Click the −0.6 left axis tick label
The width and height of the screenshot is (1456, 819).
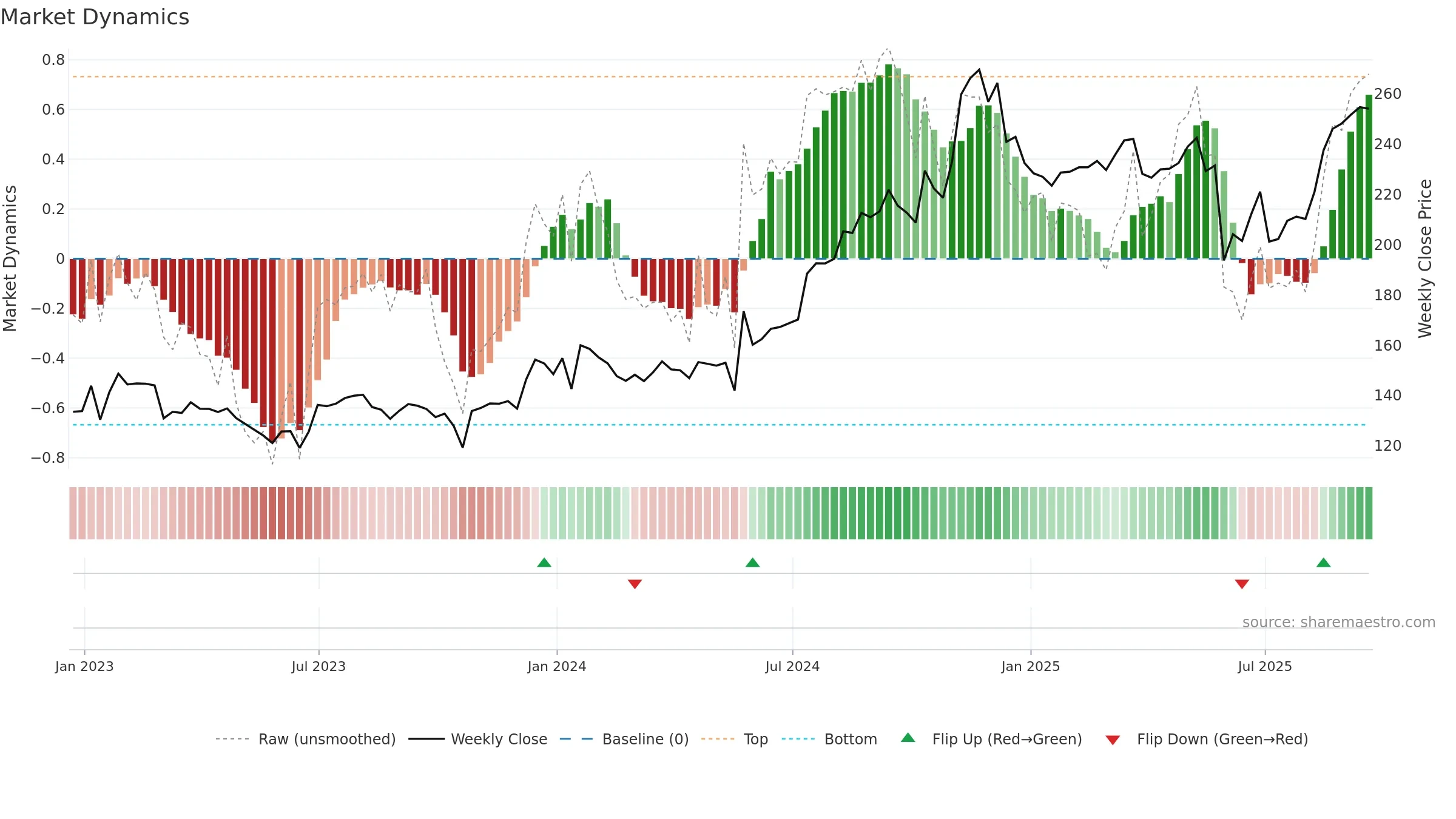point(48,408)
